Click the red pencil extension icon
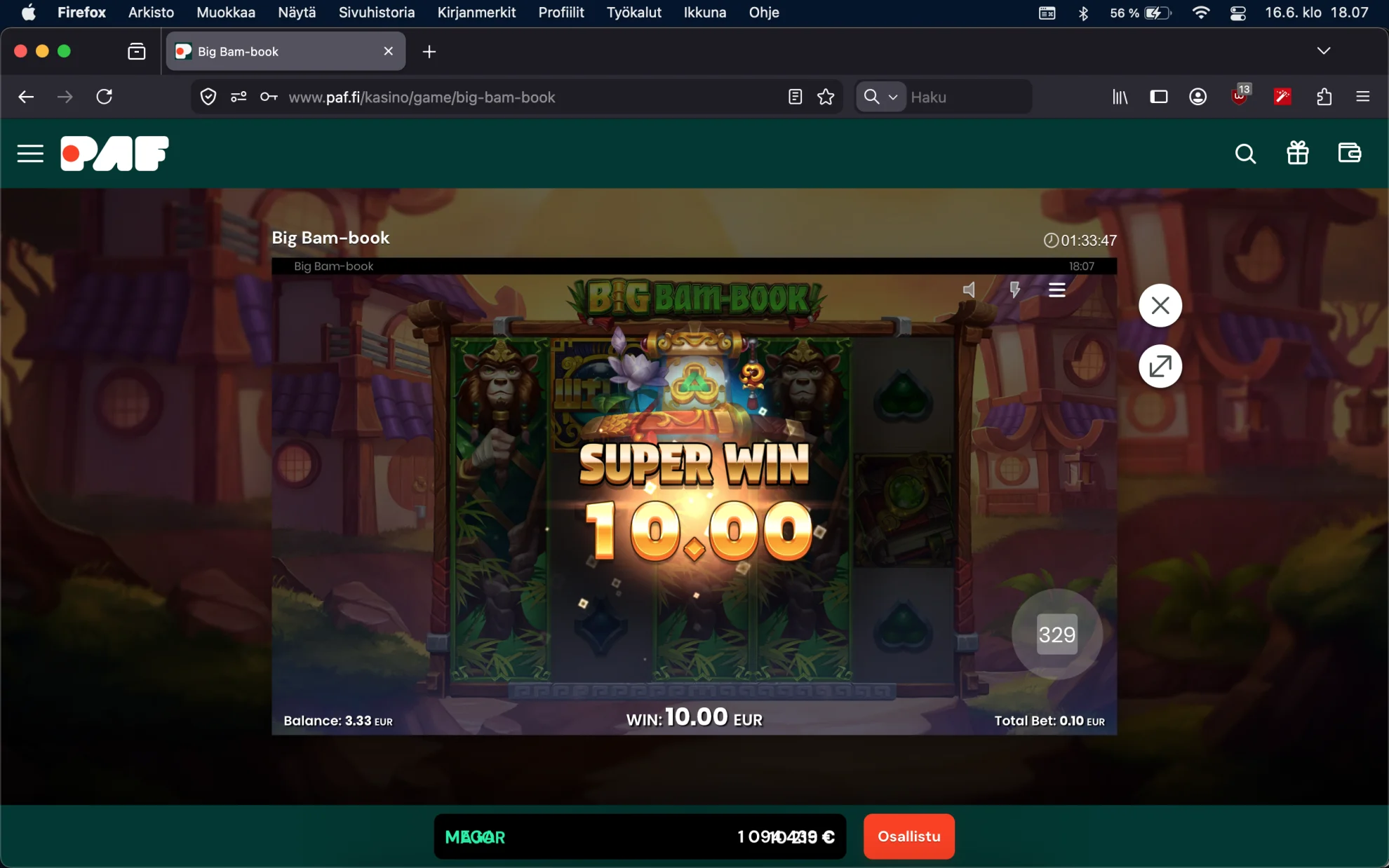The width and height of the screenshot is (1389, 868). (x=1282, y=97)
